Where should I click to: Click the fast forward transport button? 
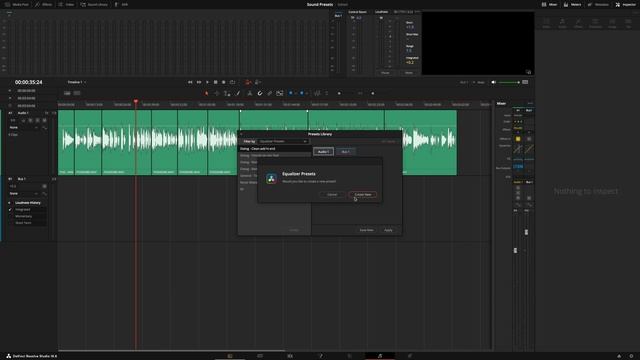pos(199,82)
